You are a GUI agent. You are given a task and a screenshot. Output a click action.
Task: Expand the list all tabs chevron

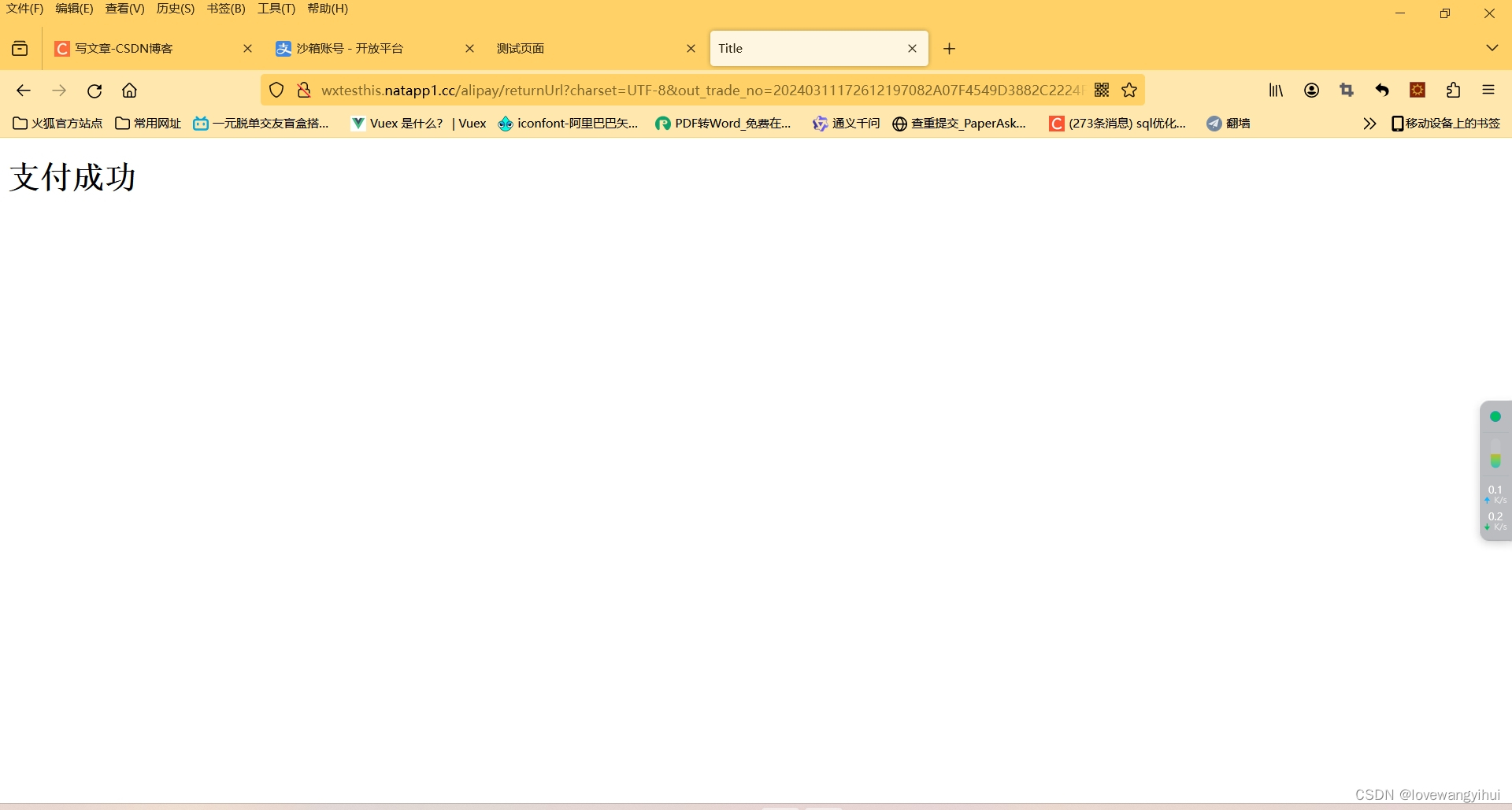(x=1492, y=48)
